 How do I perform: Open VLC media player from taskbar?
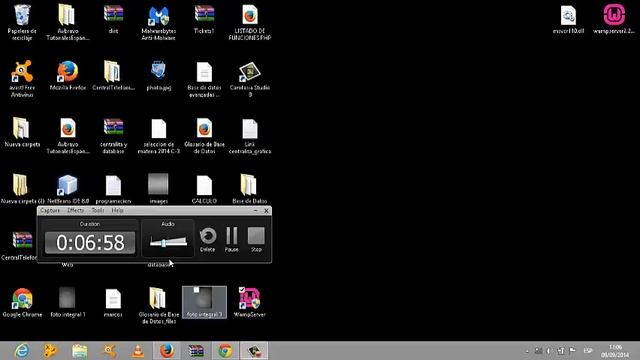[138, 351]
